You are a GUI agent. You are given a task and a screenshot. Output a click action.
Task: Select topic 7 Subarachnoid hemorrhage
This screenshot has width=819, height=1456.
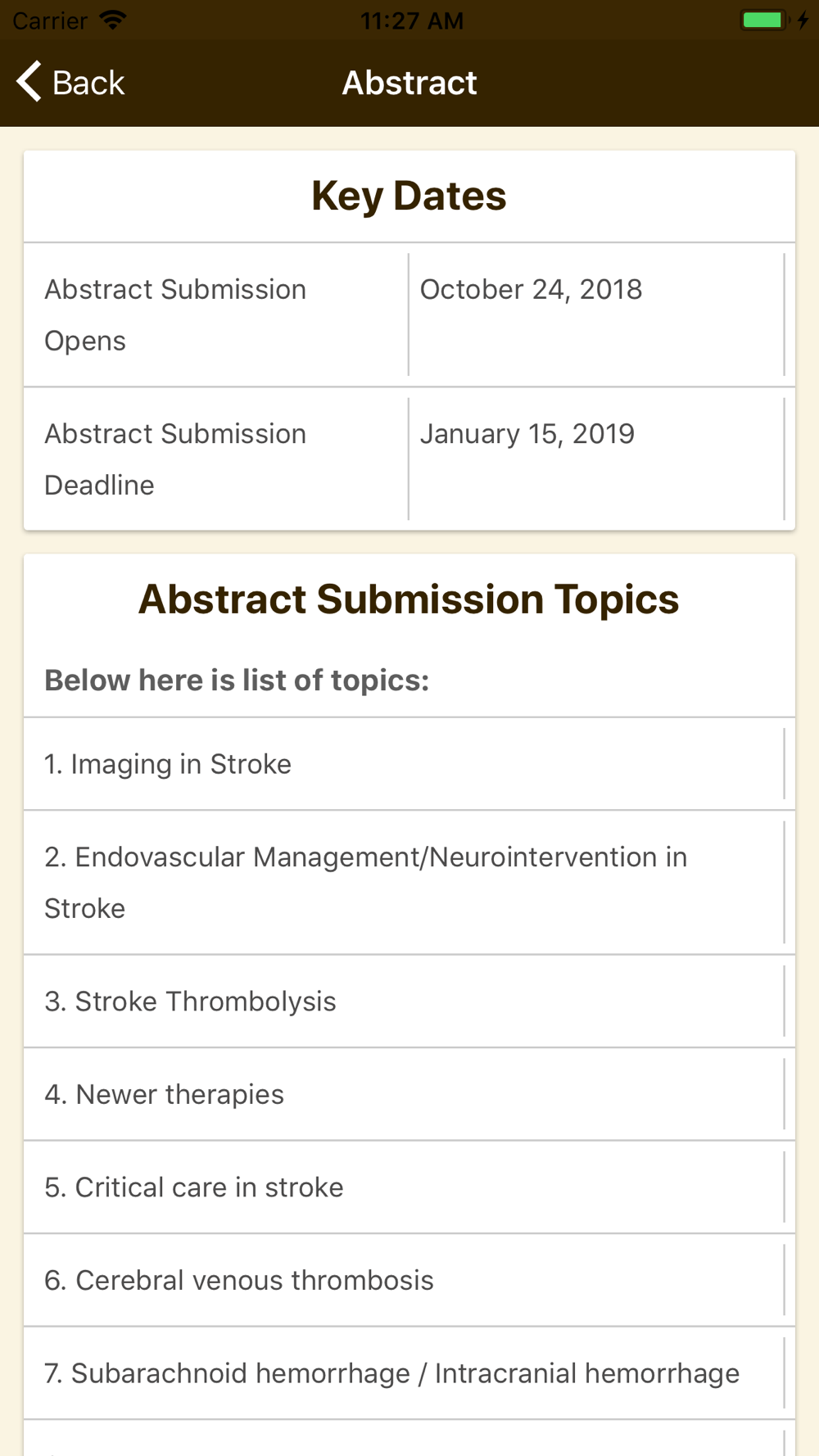tap(409, 1373)
